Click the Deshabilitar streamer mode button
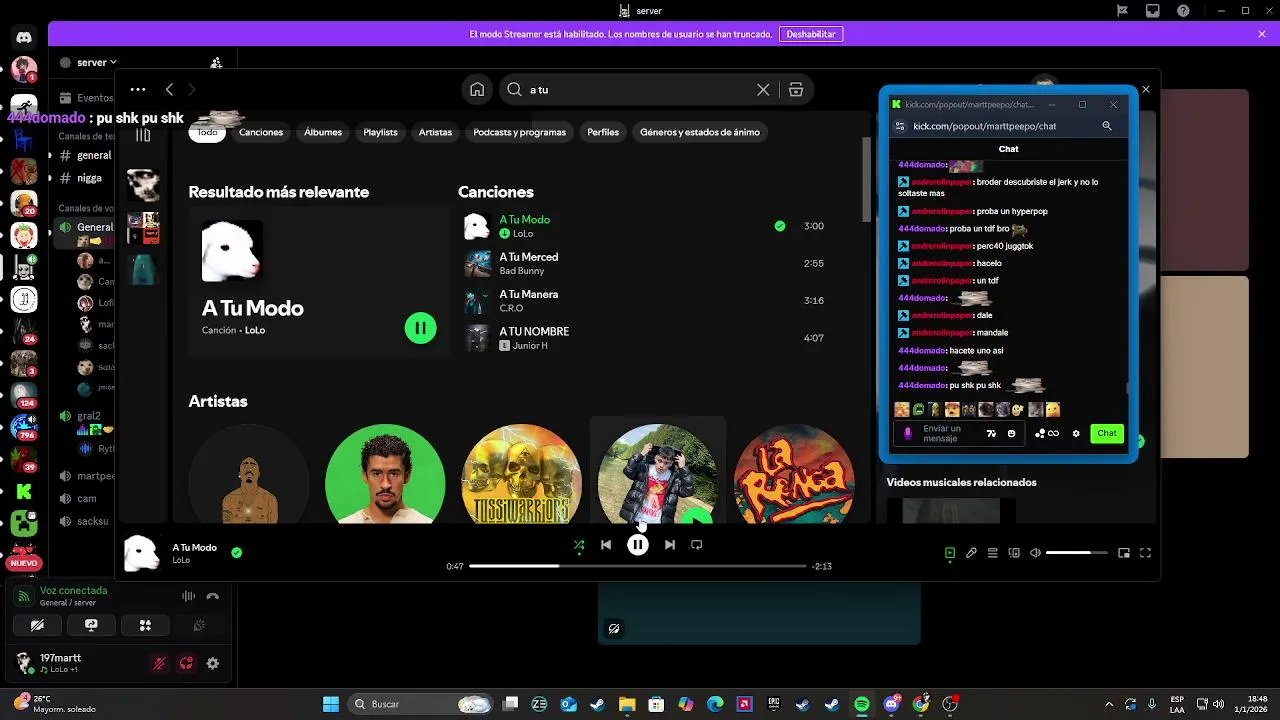Screen dimensions: 1280x720 coord(811,34)
